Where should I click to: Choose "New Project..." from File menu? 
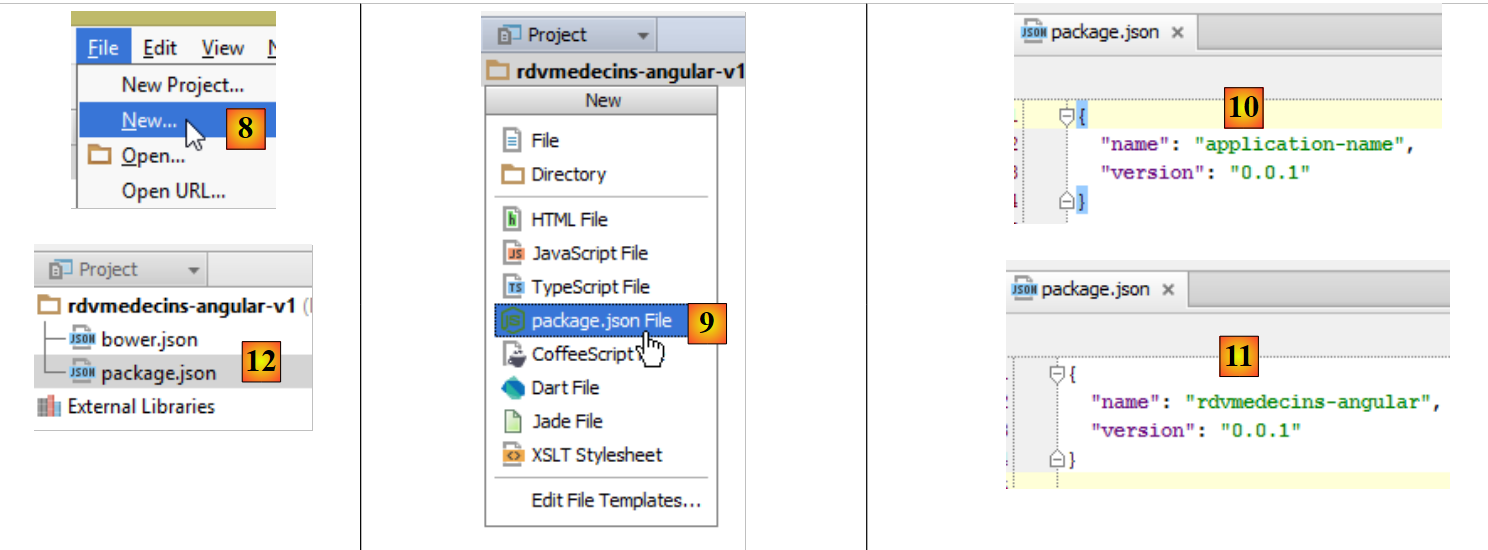tap(182, 85)
